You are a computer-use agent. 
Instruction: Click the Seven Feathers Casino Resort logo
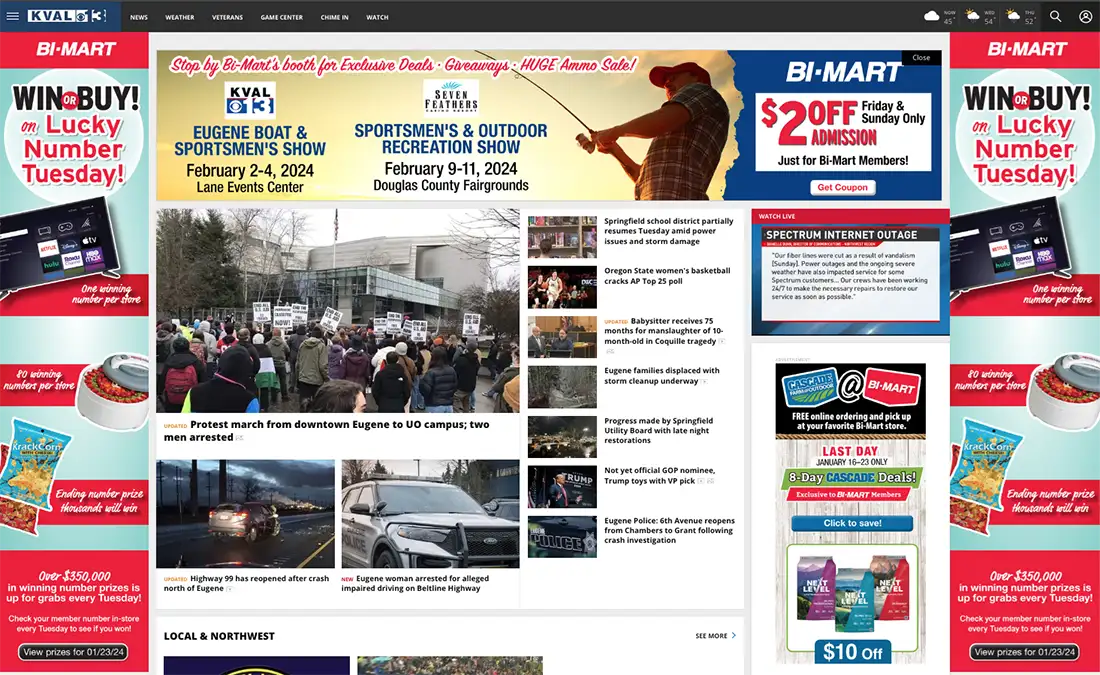click(451, 98)
